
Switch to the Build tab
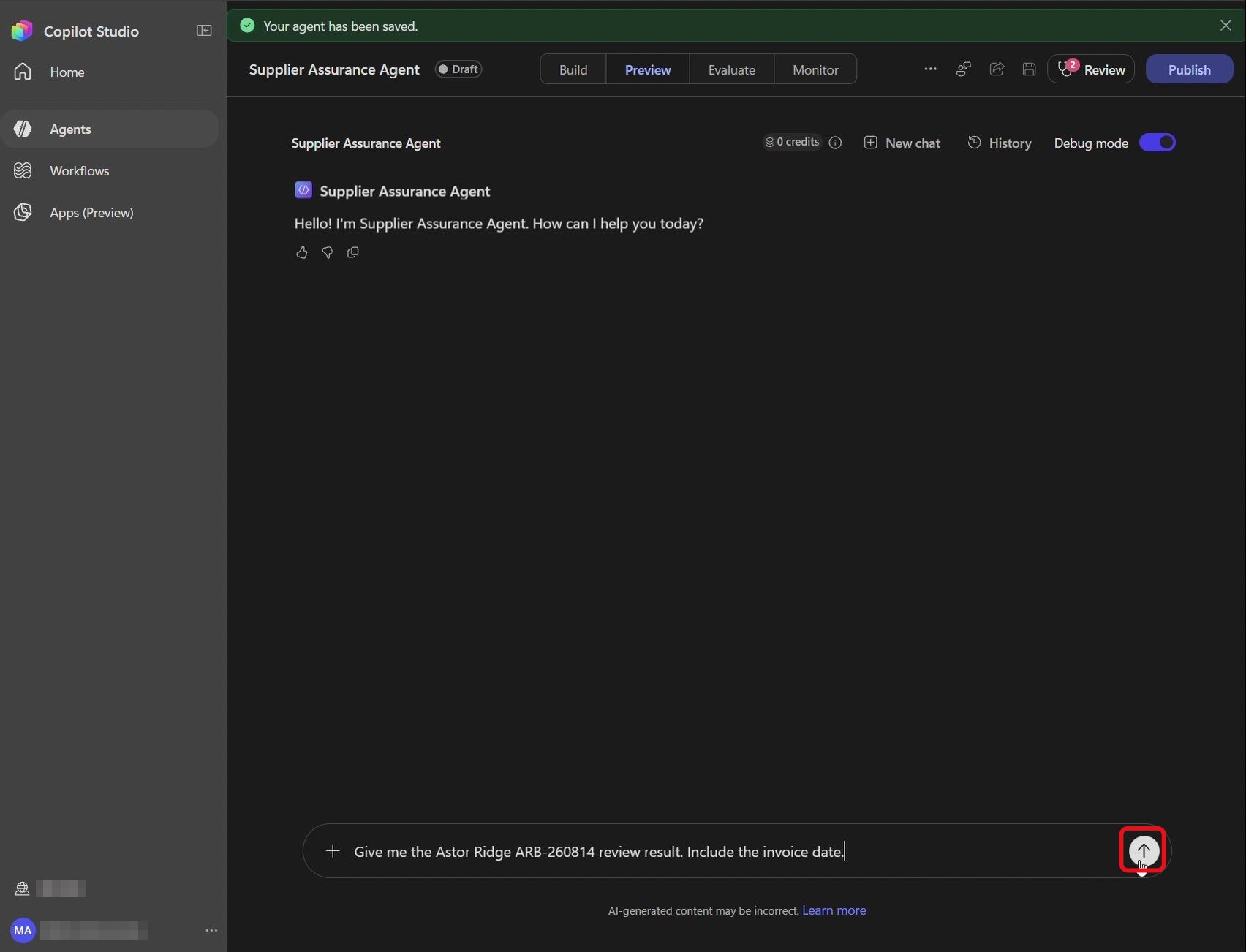click(x=573, y=69)
